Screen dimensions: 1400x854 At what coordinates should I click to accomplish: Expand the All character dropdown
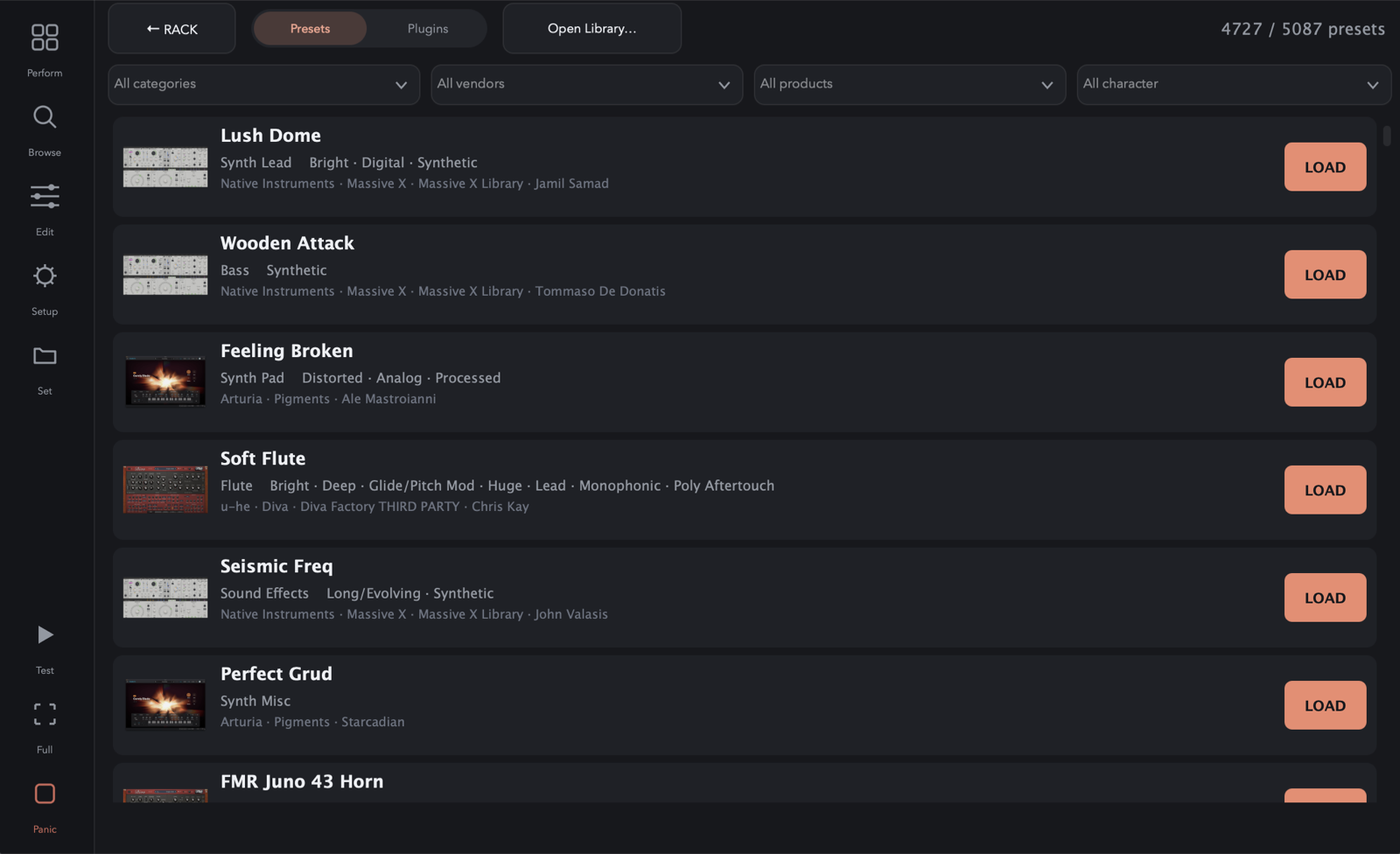(1234, 84)
